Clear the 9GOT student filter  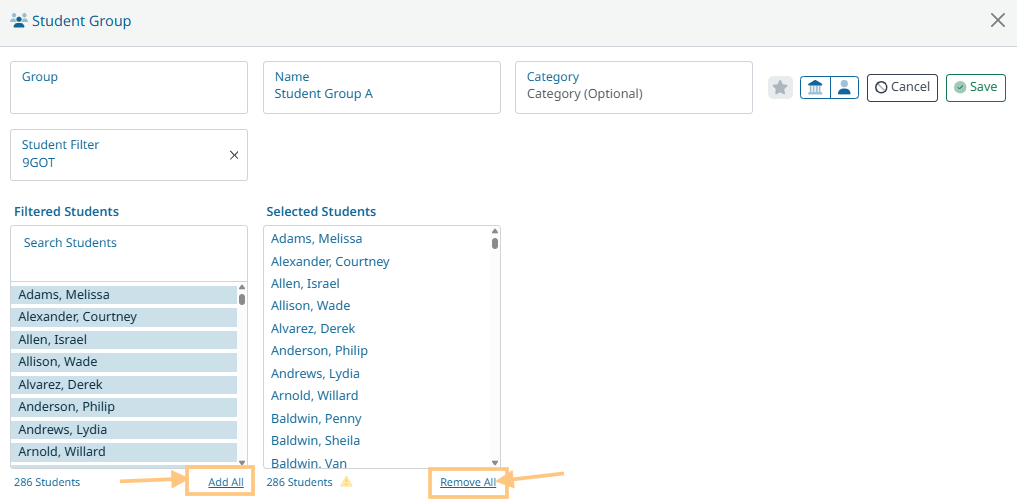point(234,155)
